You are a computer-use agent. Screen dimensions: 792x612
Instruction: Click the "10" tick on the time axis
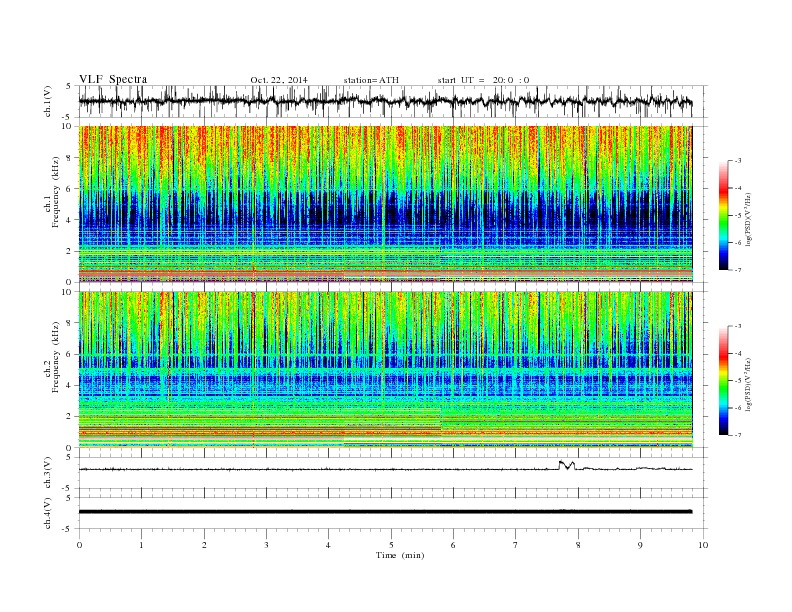(703, 545)
